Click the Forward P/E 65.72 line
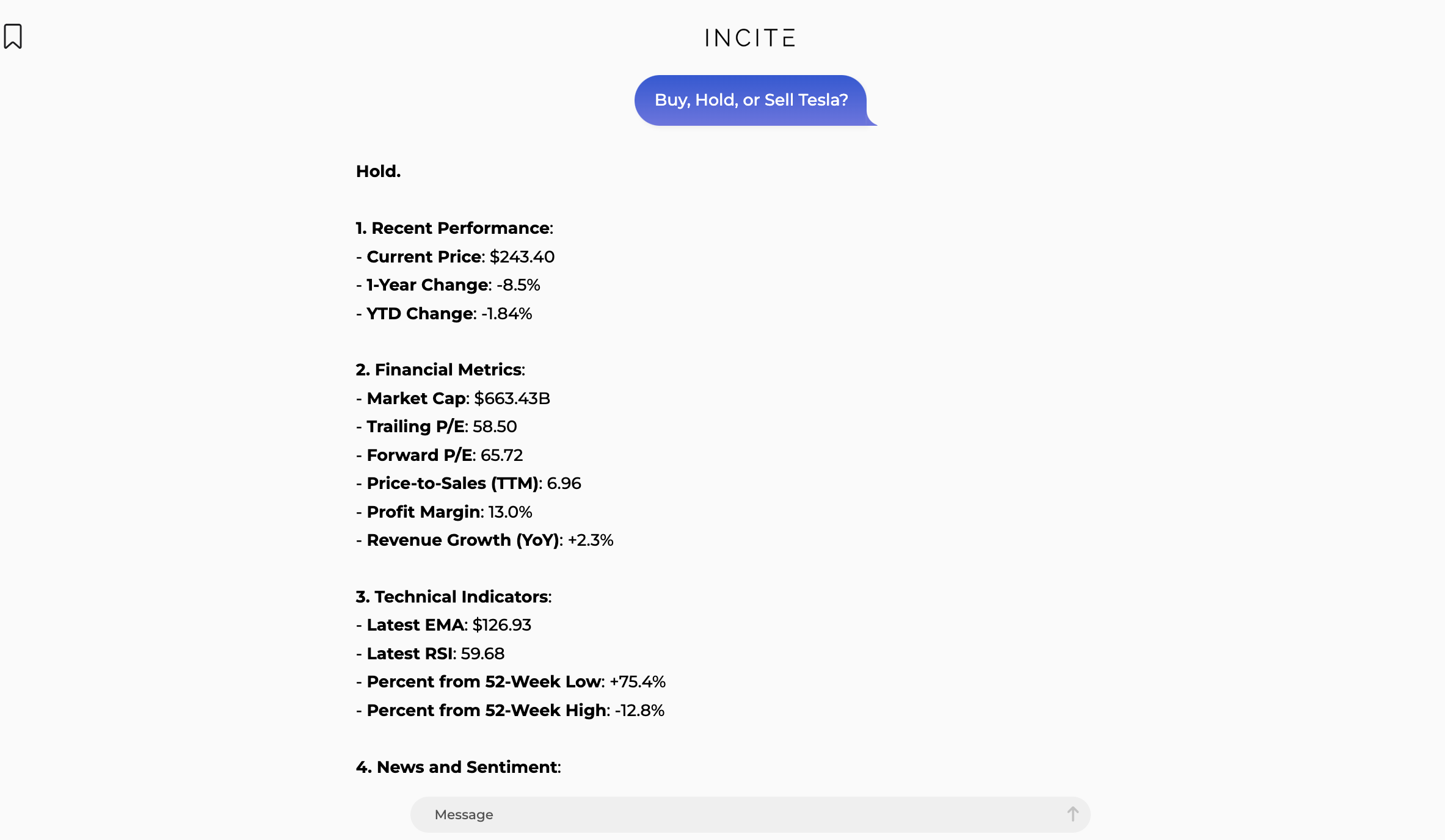Viewport: 1445px width, 840px height. click(440, 455)
